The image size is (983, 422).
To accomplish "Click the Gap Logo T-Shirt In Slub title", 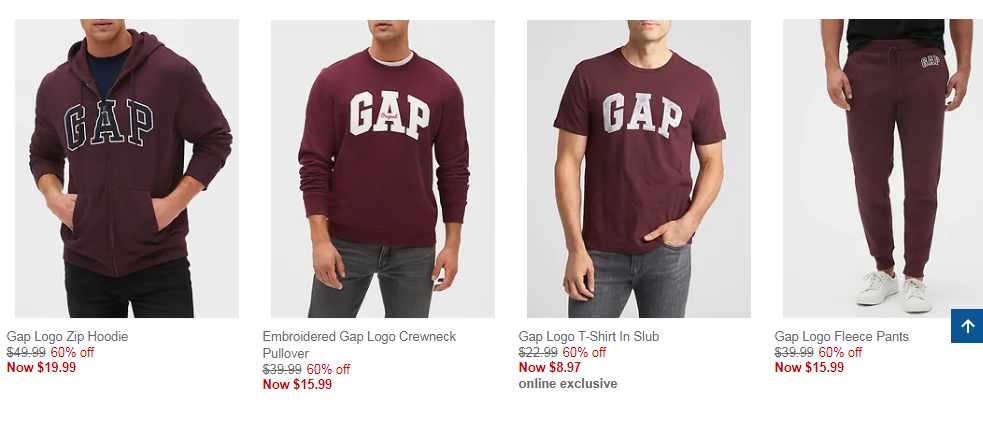I will pyautogui.click(x=589, y=337).
